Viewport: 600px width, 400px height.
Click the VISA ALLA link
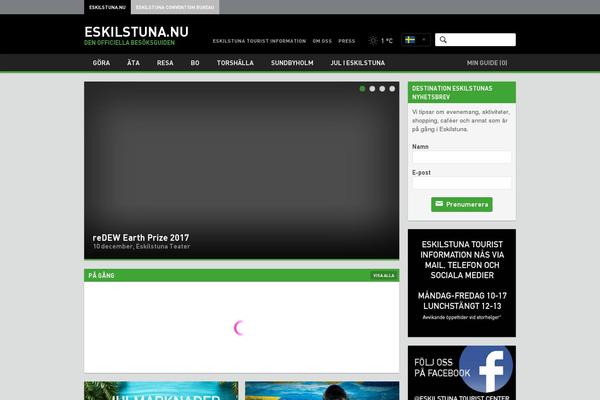pyautogui.click(x=383, y=276)
